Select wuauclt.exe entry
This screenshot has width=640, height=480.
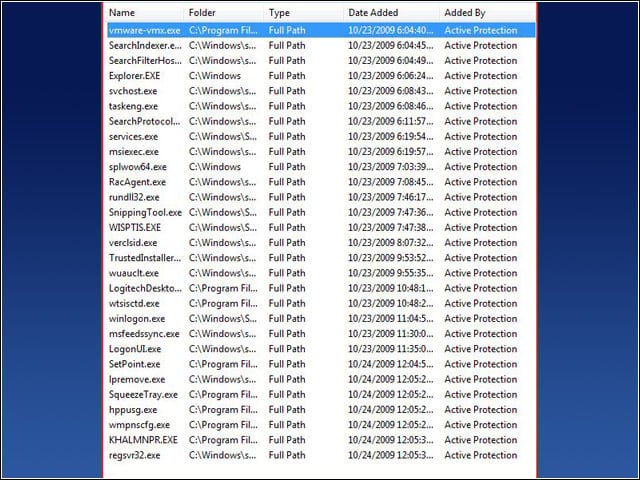[x=321, y=273]
